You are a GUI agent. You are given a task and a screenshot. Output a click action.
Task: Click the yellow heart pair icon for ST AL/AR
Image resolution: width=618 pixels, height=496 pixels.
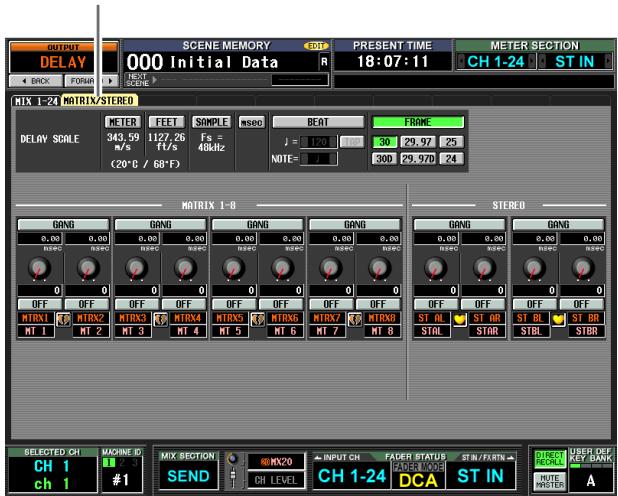460,319
